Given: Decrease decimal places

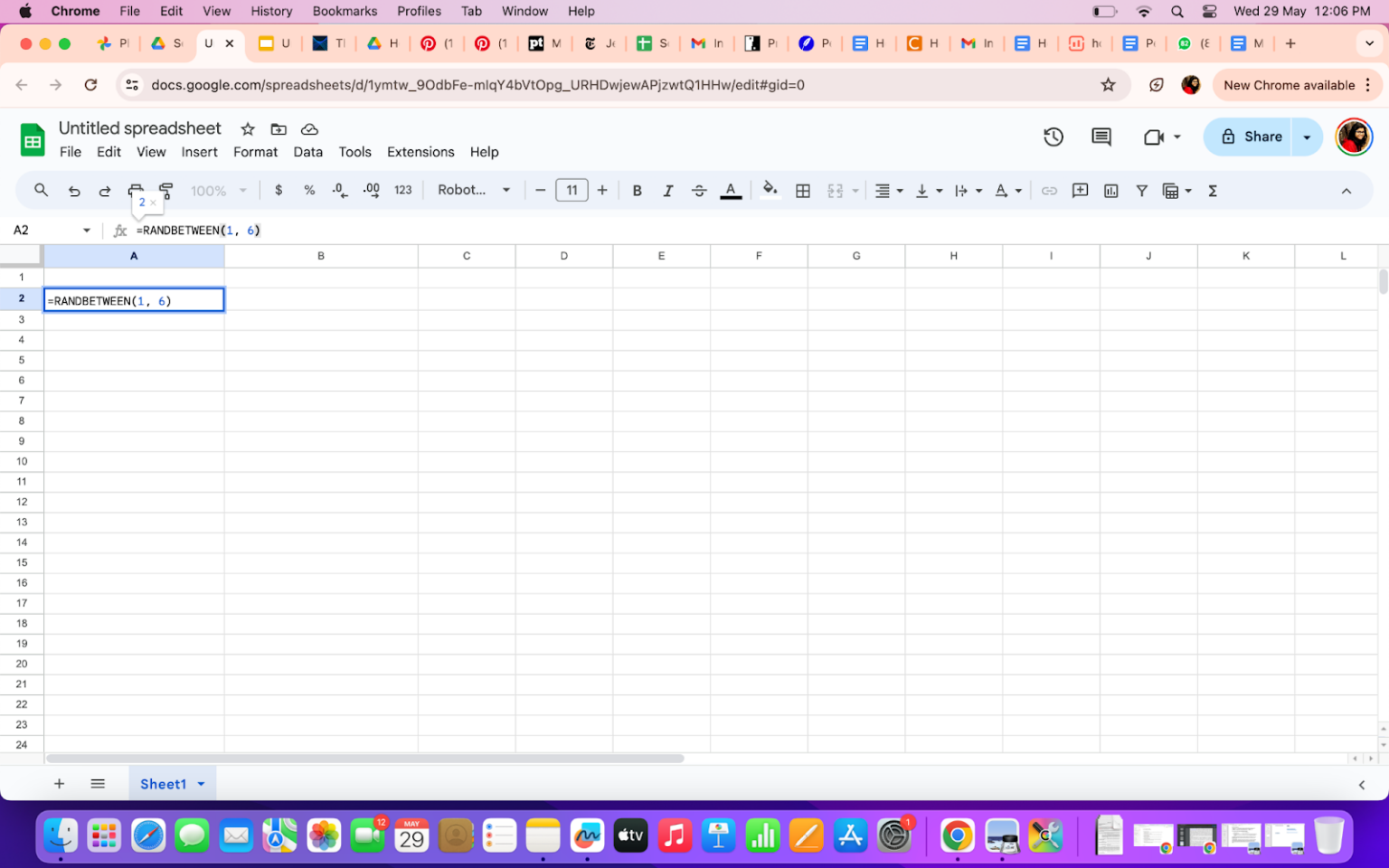Looking at the screenshot, I should 338,191.
